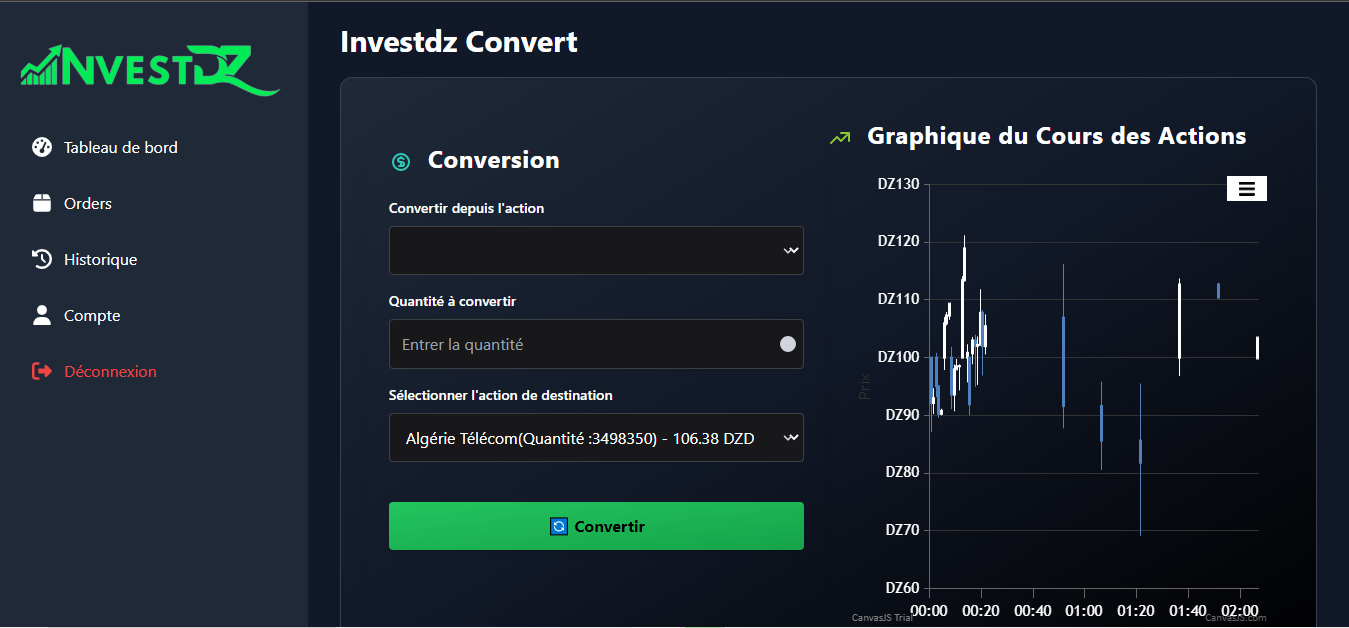The height and width of the screenshot is (628, 1349).
Task: Click the Tableau de bord gauge icon
Action: 42,147
